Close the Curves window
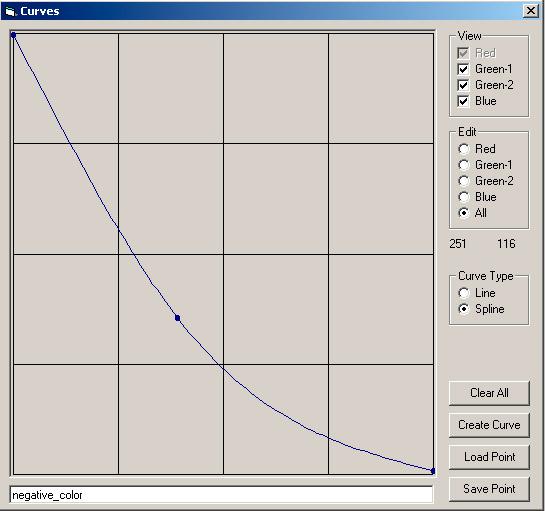Screen dimensions: 545x511 click(531, 11)
